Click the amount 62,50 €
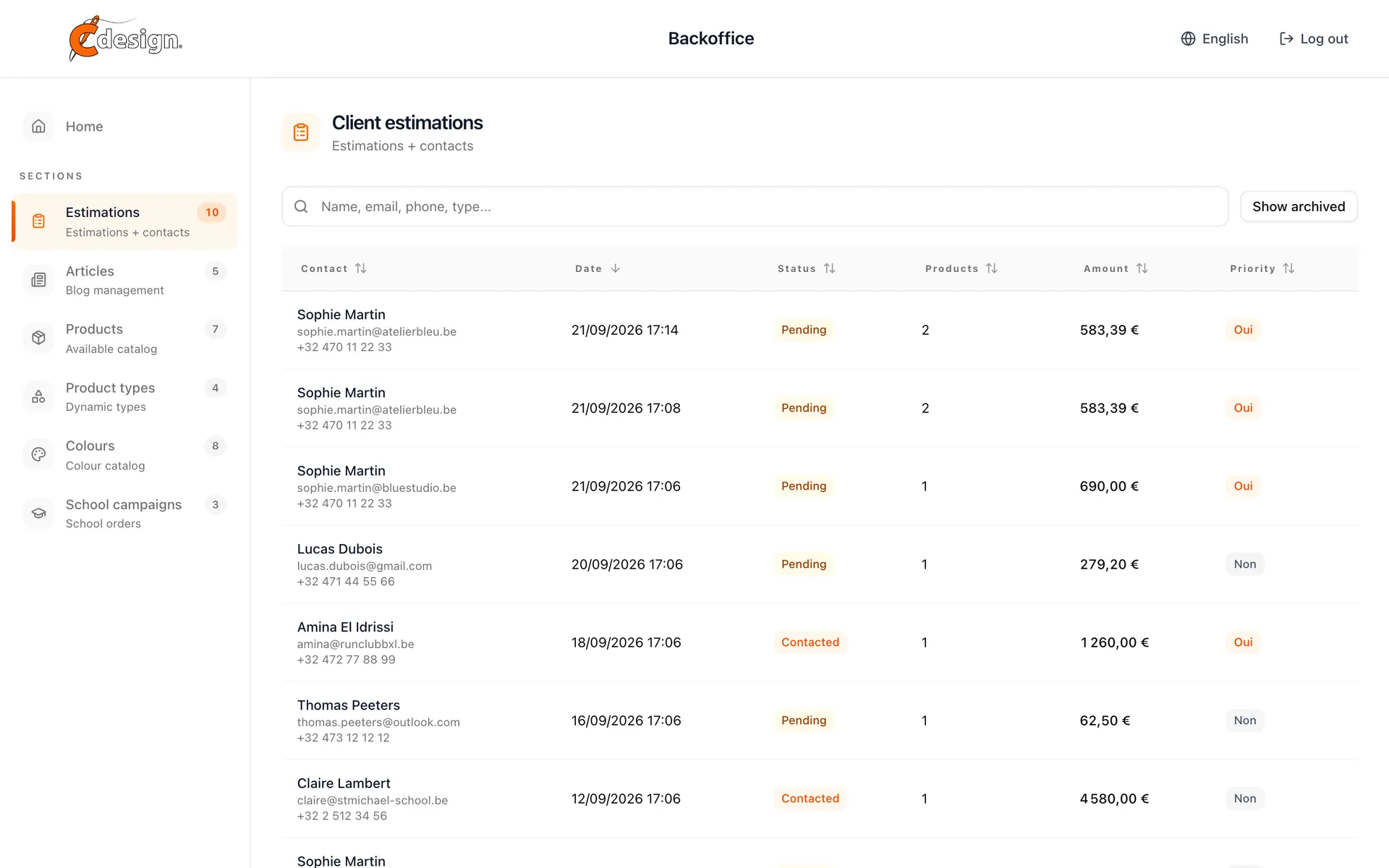The image size is (1389, 868). [x=1105, y=720]
